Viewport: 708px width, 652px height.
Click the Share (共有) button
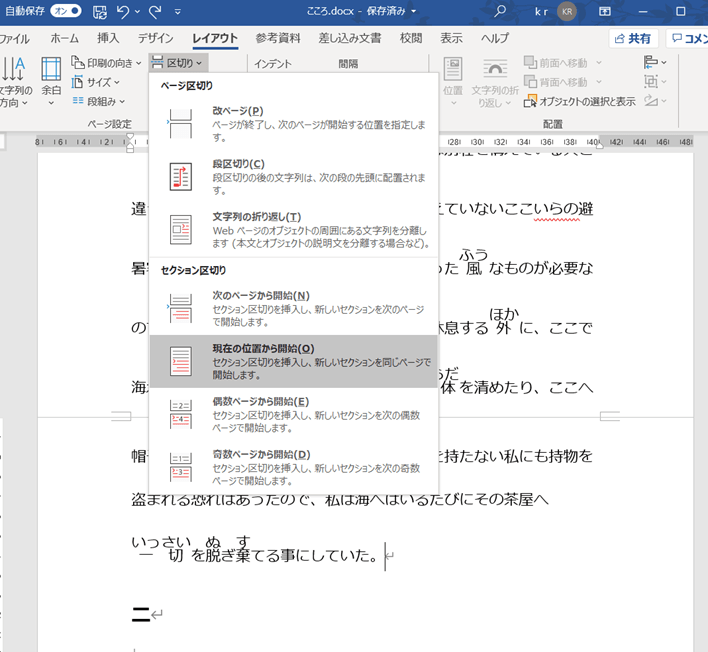coord(633,38)
